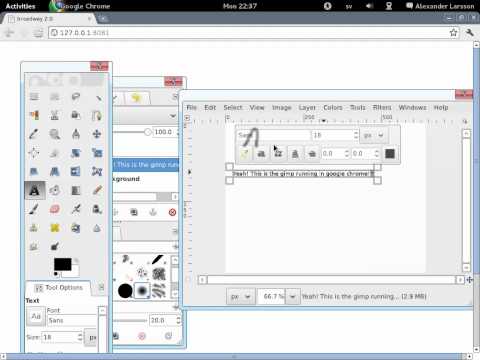Select the Pencil tool
Viewport: 480px width, 360px height.
click(97, 190)
